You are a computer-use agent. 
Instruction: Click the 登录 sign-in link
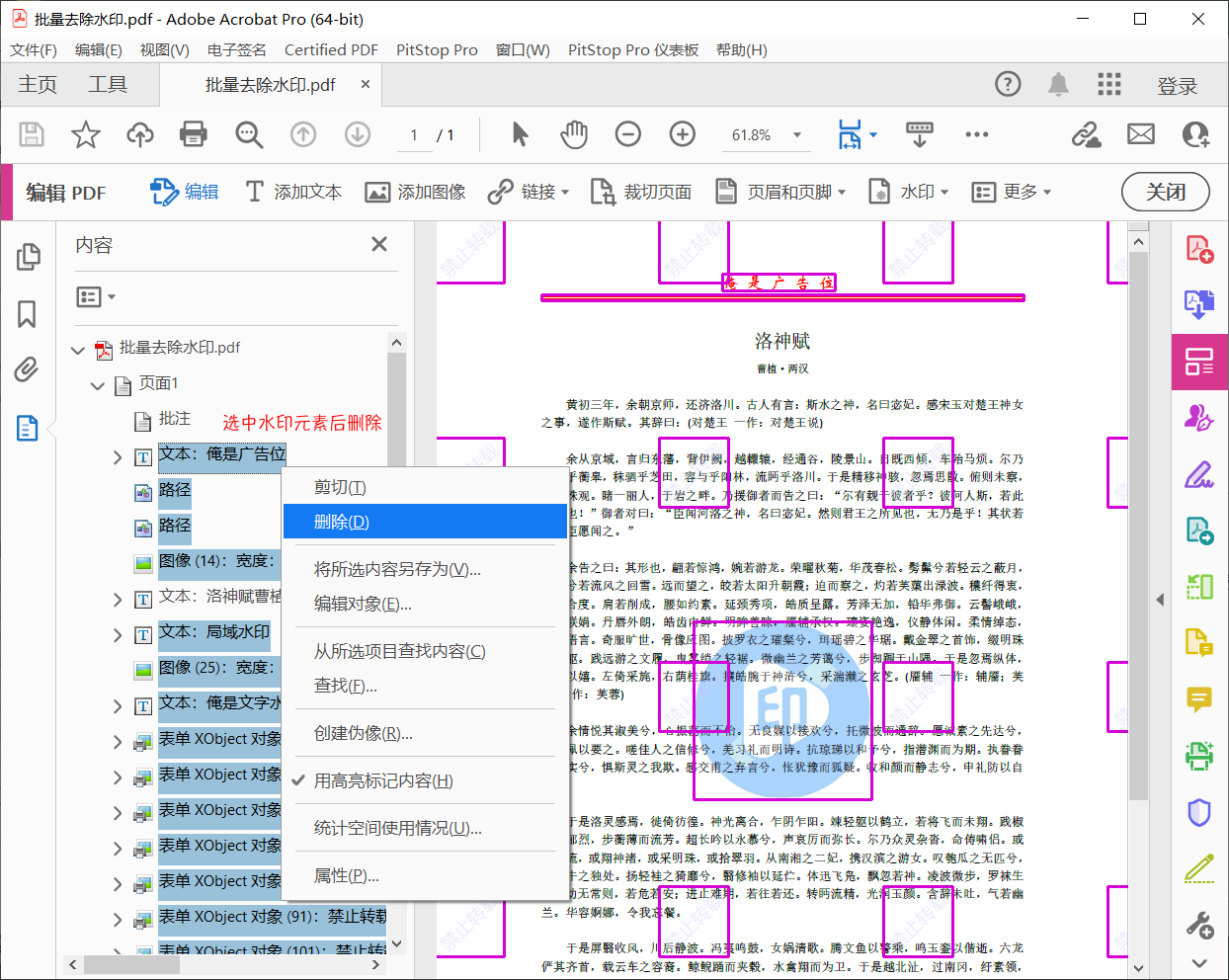pyautogui.click(x=1177, y=86)
